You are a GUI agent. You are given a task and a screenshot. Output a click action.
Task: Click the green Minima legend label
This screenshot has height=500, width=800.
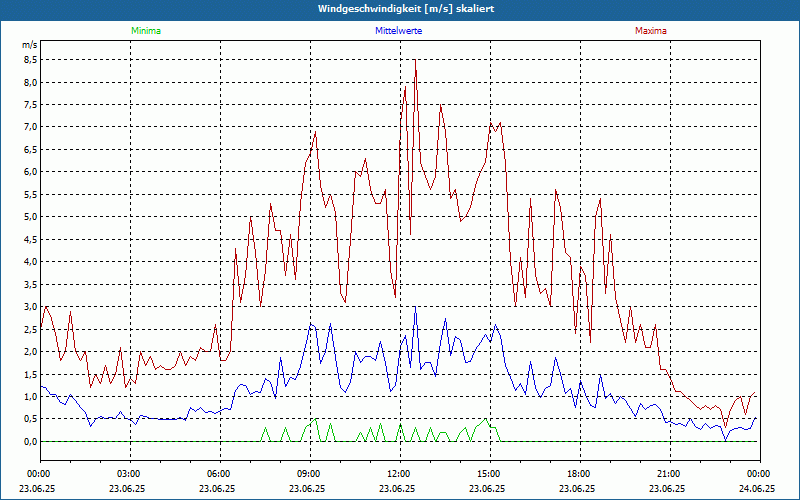point(145,31)
